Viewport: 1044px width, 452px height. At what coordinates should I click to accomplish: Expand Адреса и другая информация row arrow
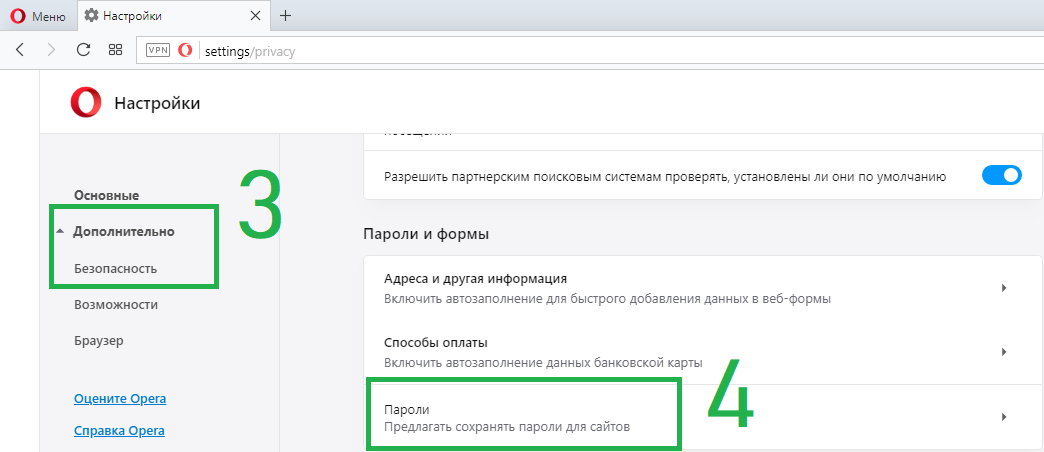tap(1002, 288)
